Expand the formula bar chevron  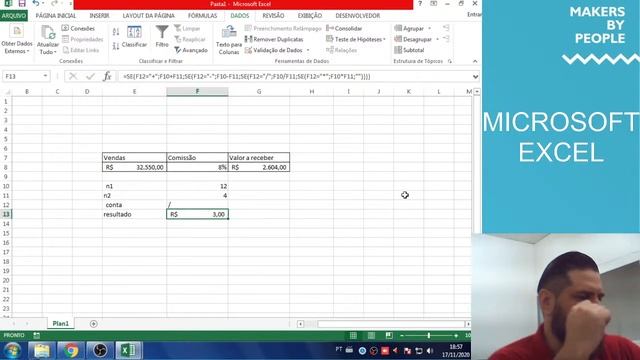[x=475, y=76]
